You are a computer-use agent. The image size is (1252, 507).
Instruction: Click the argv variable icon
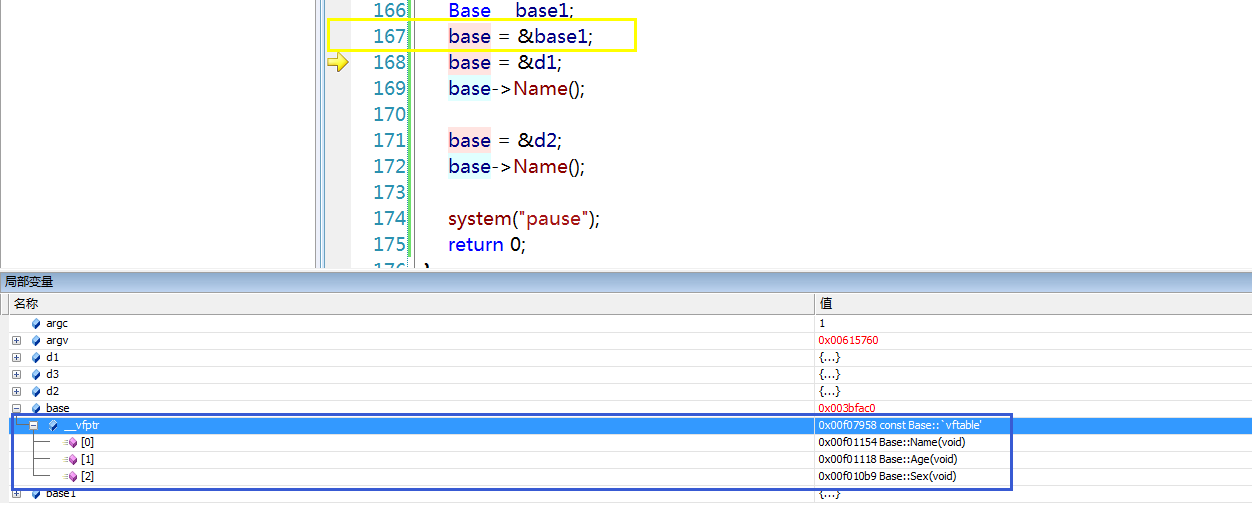click(36, 341)
